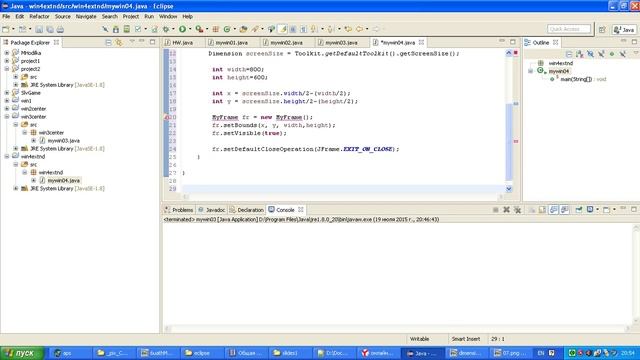The image size is (640, 360).
Task: Minimize the Package Explorer view
Action: (142, 42)
